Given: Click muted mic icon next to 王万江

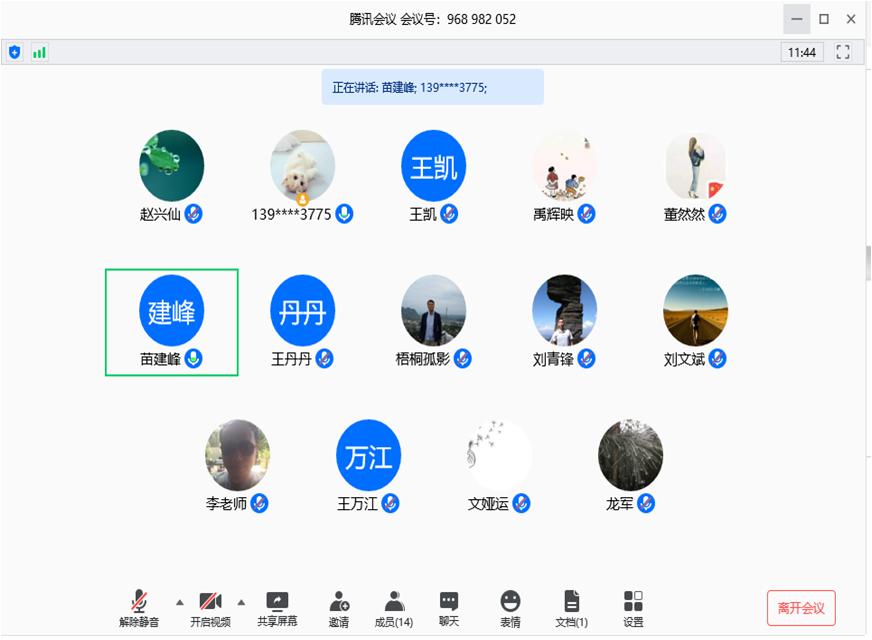Looking at the screenshot, I should click(x=390, y=503).
